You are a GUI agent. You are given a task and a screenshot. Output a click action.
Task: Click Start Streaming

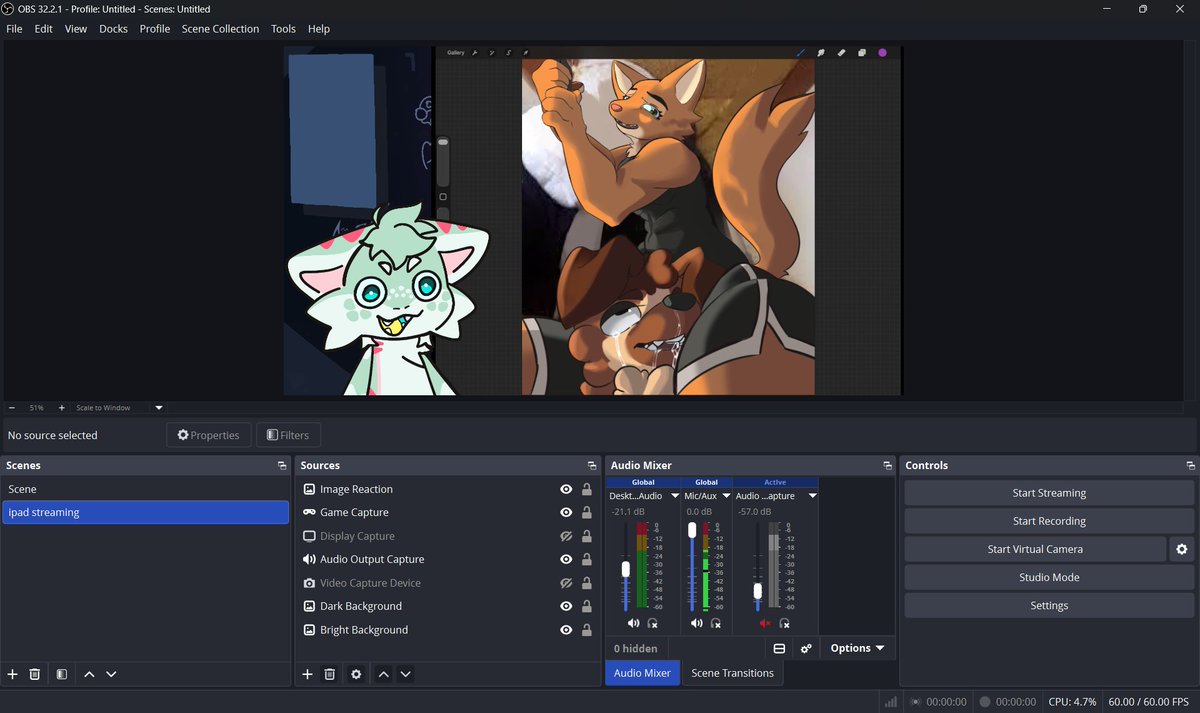[x=1049, y=493]
